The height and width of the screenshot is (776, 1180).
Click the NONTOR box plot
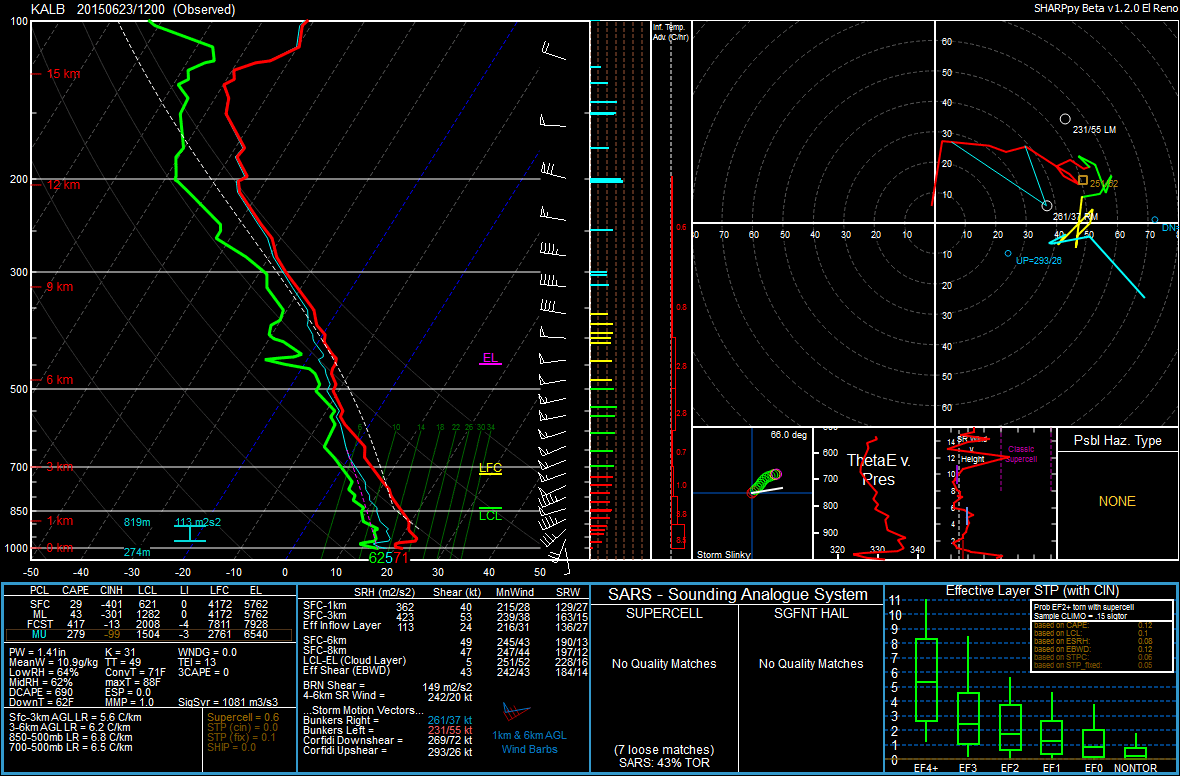1136,748
